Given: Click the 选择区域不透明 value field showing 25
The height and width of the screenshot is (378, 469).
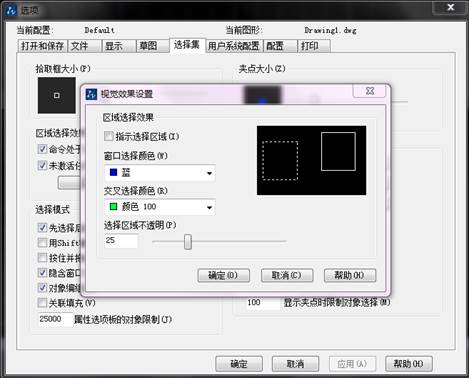Looking at the screenshot, I should 121,241.
